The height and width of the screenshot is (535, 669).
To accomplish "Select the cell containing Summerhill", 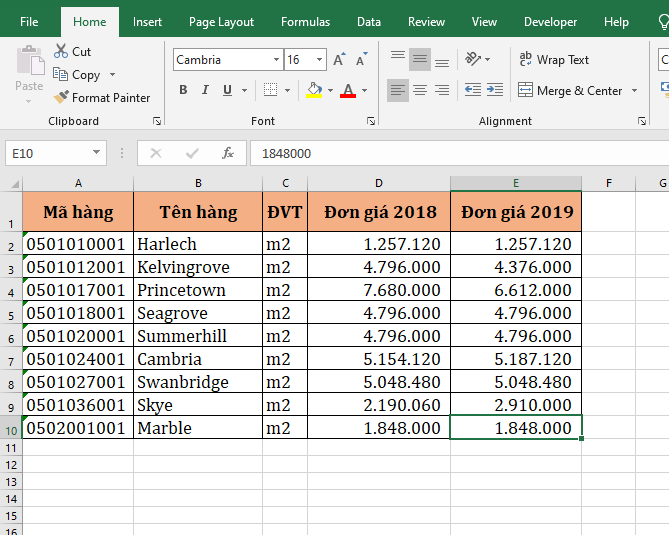I will [197, 336].
